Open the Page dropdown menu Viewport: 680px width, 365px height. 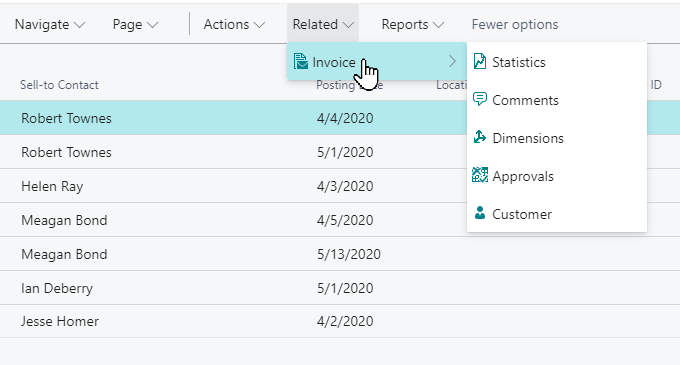click(135, 24)
